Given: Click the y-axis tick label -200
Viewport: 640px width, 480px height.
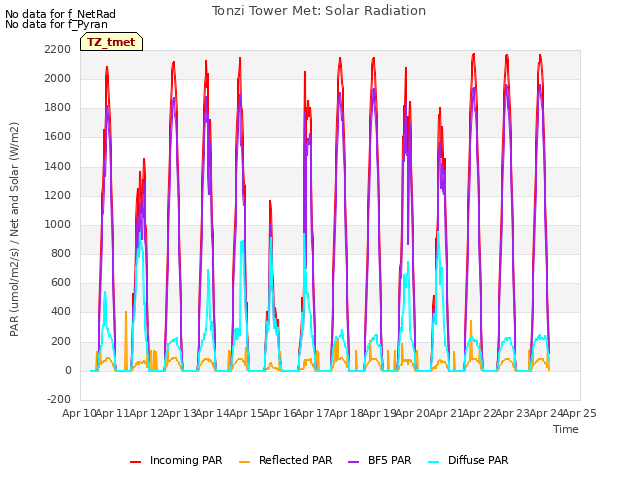Looking at the screenshot, I should [x=59, y=399].
